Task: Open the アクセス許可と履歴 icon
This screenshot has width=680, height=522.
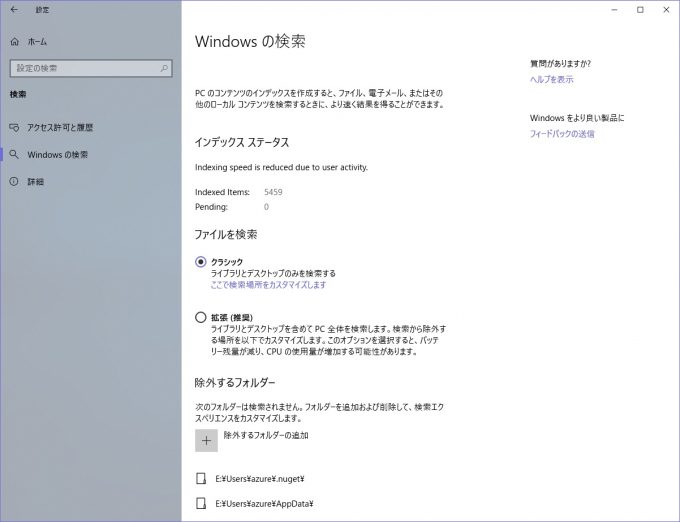Action: (14, 127)
